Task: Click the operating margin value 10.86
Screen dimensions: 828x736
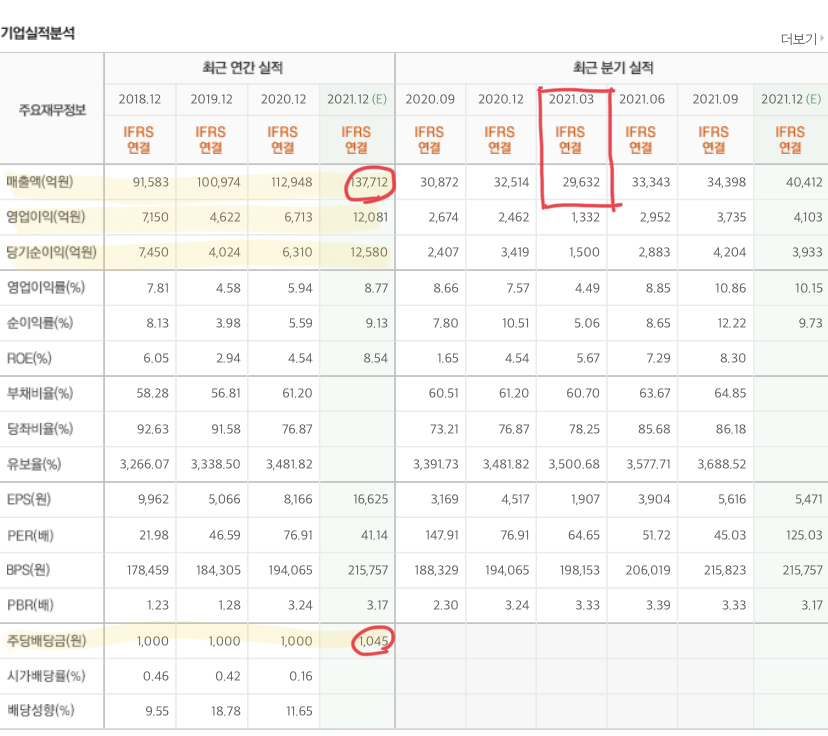Action: pyautogui.click(x=728, y=288)
